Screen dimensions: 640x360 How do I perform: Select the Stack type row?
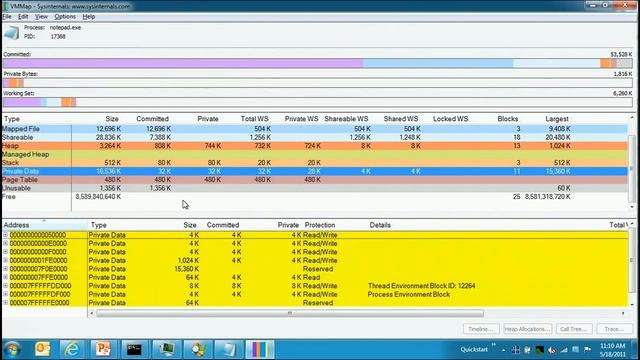tap(315, 163)
